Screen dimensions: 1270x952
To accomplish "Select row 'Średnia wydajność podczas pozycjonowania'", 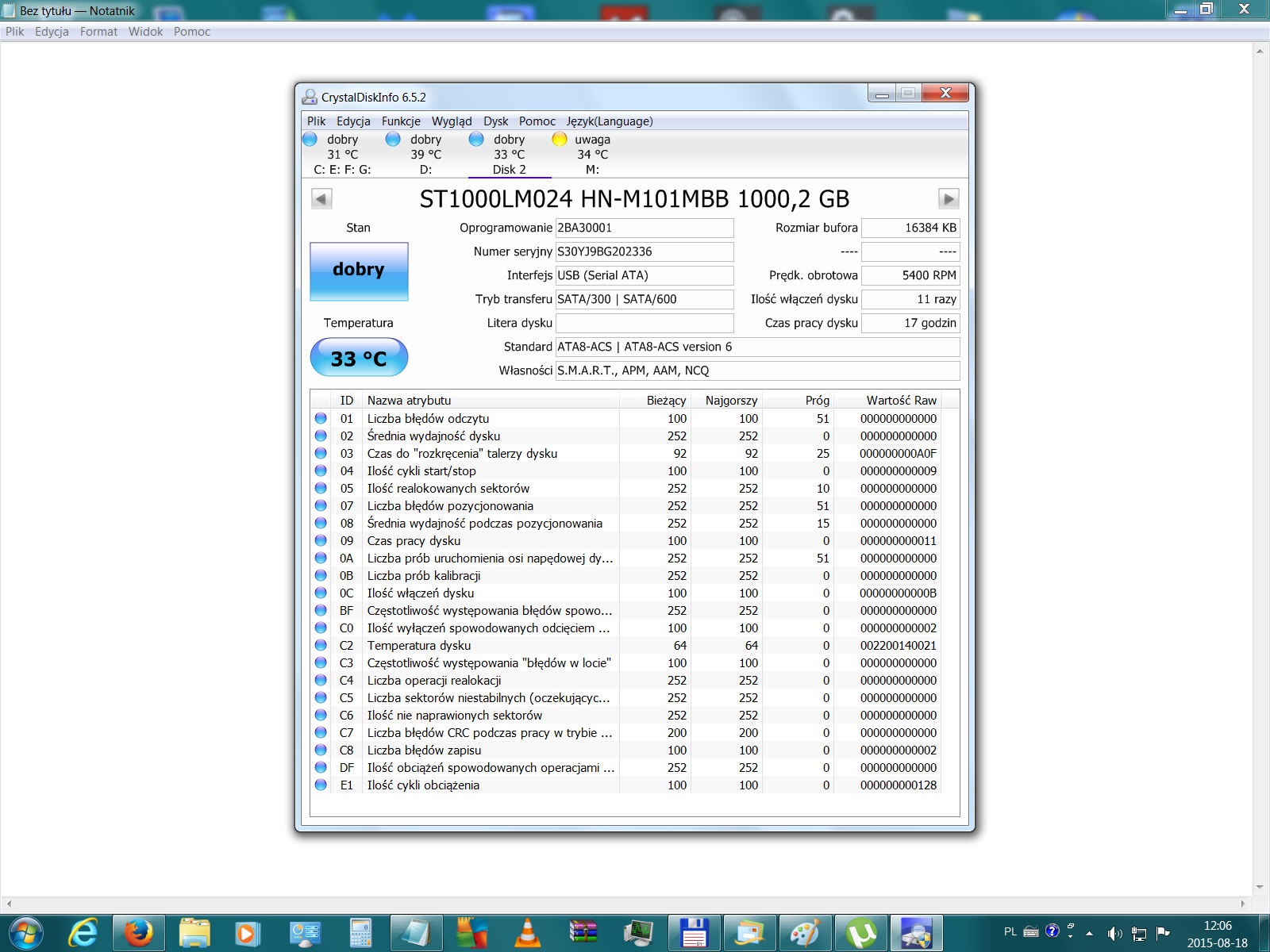I will [x=625, y=523].
